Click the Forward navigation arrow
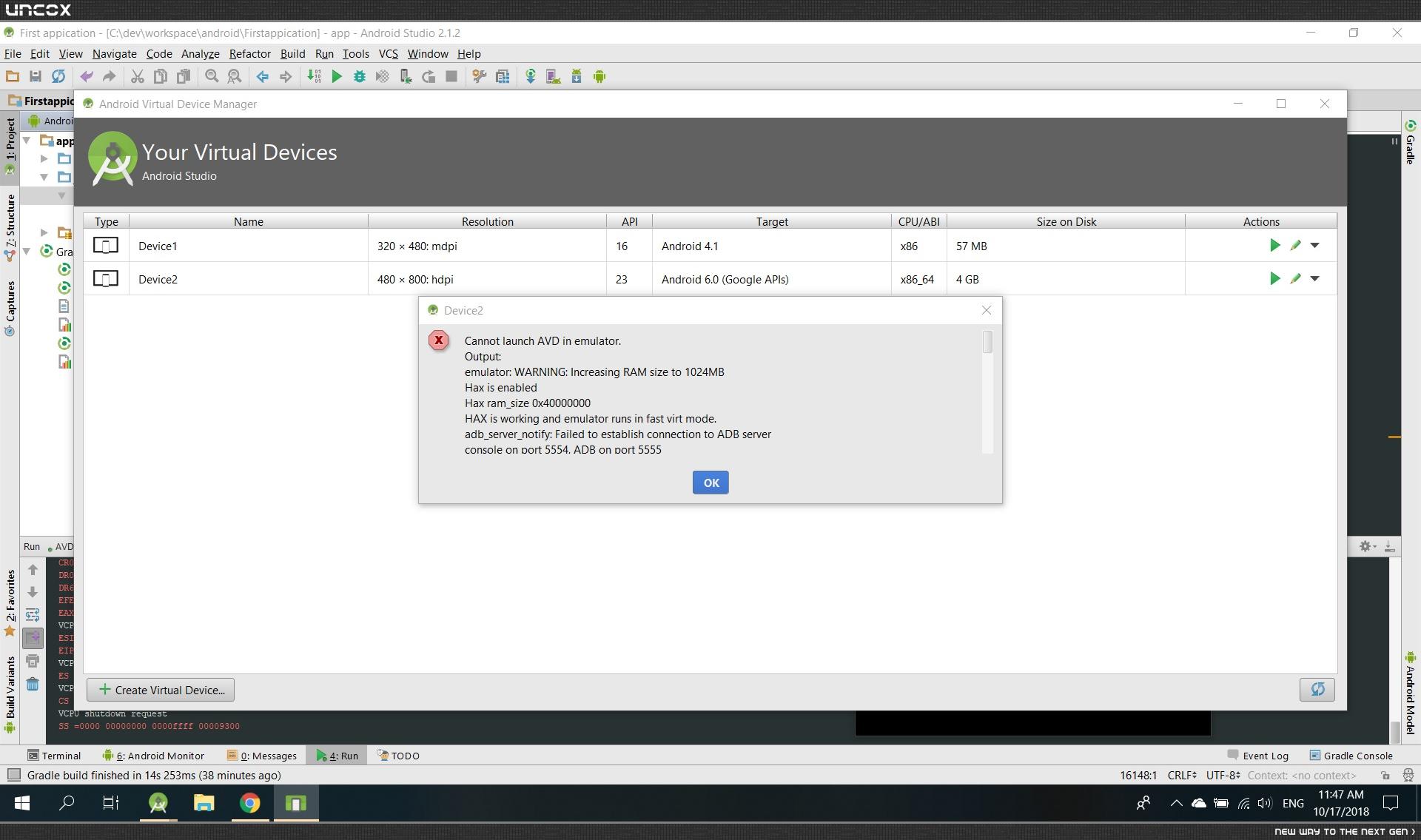1421x840 pixels. pos(286,76)
